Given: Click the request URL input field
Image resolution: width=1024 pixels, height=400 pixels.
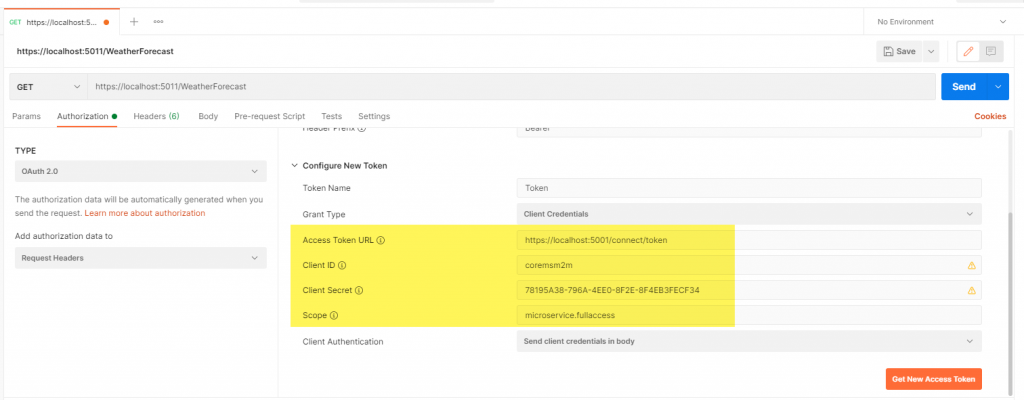Looking at the screenshot, I should point(511,86).
